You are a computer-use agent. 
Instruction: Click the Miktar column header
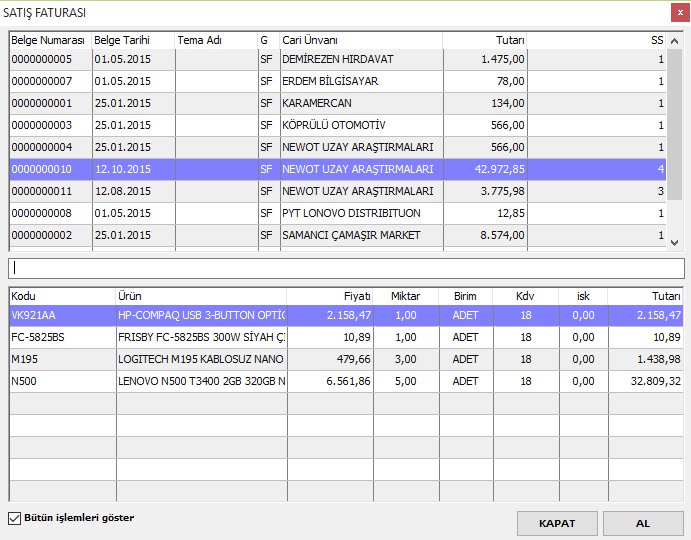click(406, 296)
